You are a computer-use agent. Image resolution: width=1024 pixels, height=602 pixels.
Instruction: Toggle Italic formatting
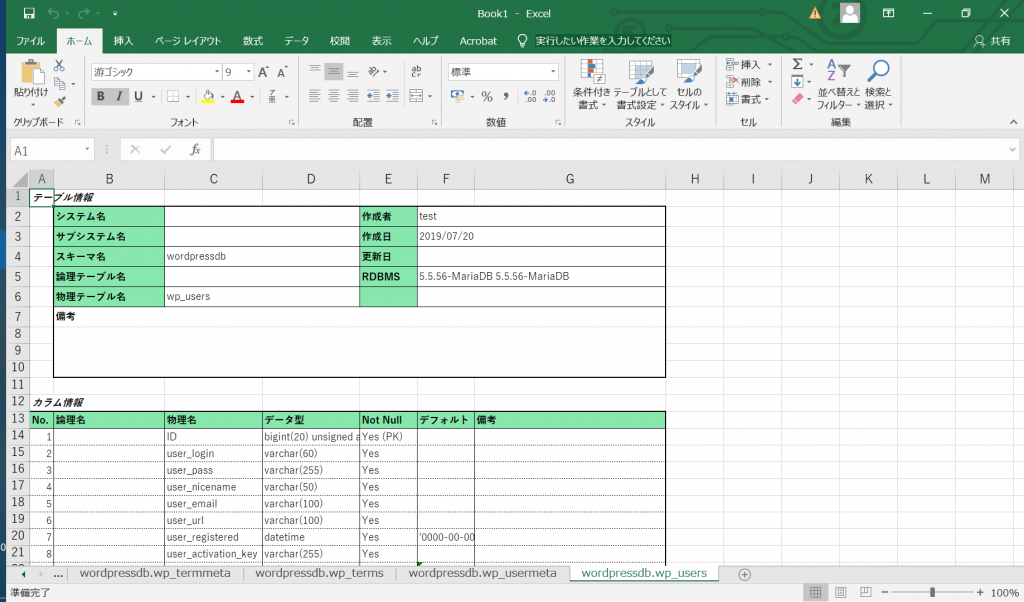pyautogui.click(x=119, y=97)
